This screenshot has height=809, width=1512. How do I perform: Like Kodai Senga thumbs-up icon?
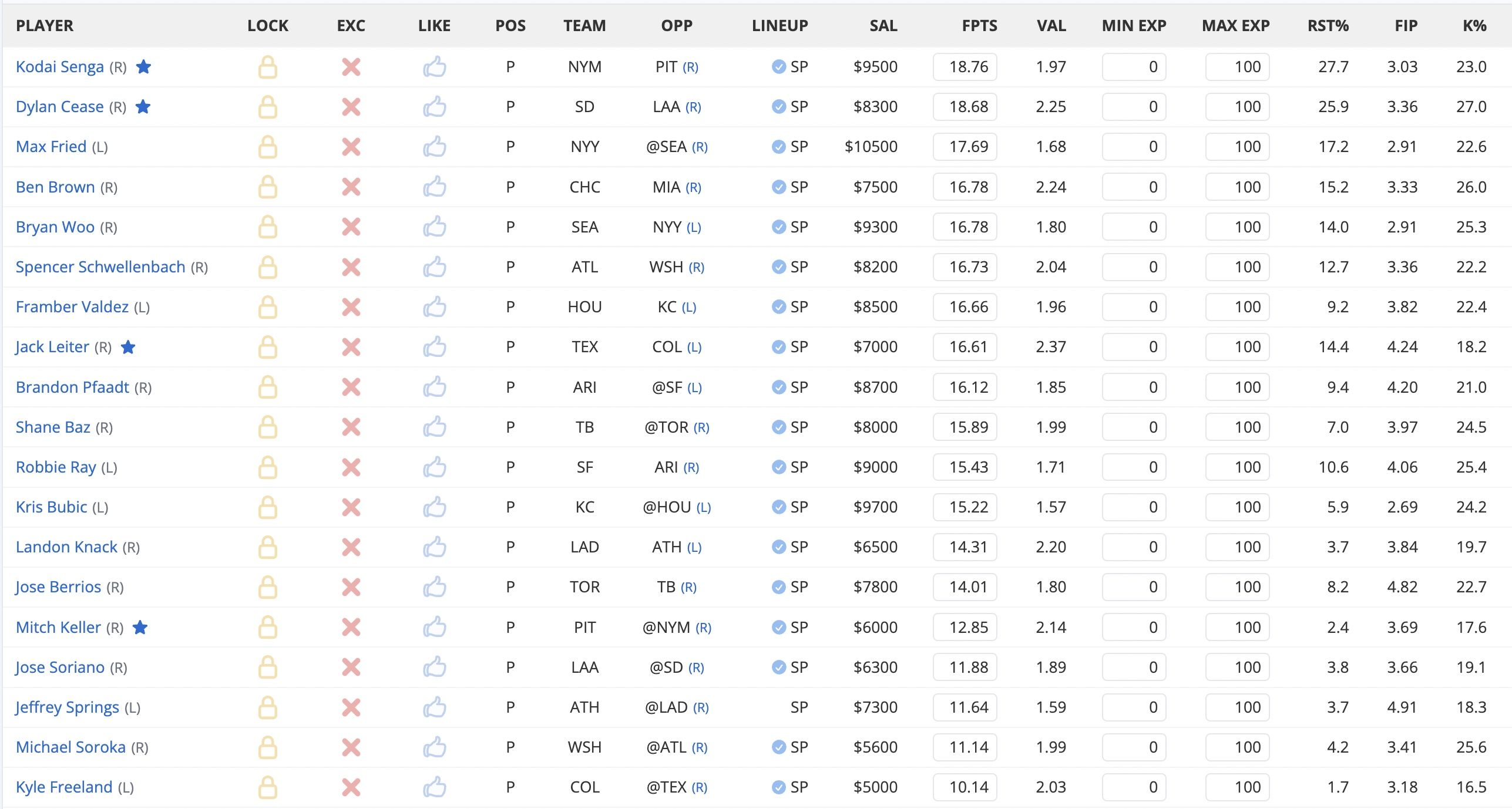click(435, 67)
